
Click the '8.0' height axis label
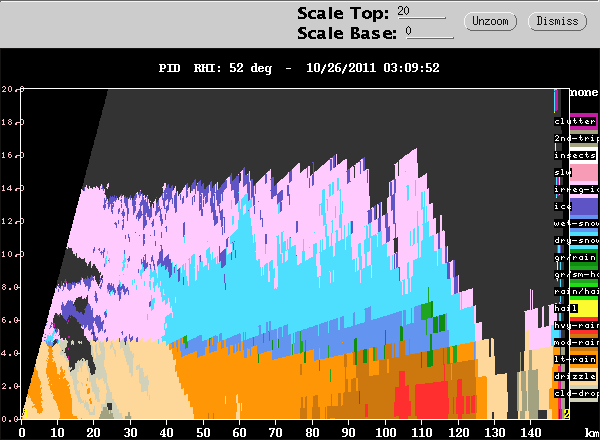(x=10, y=287)
